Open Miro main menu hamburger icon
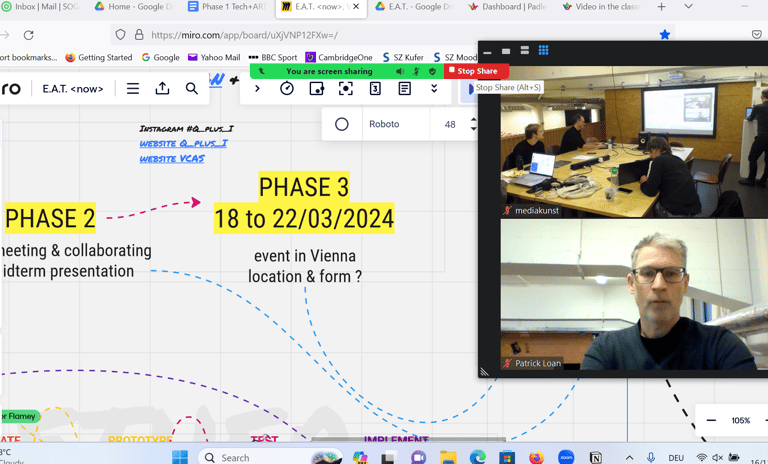This screenshot has height=464, width=768. (x=133, y=89)
